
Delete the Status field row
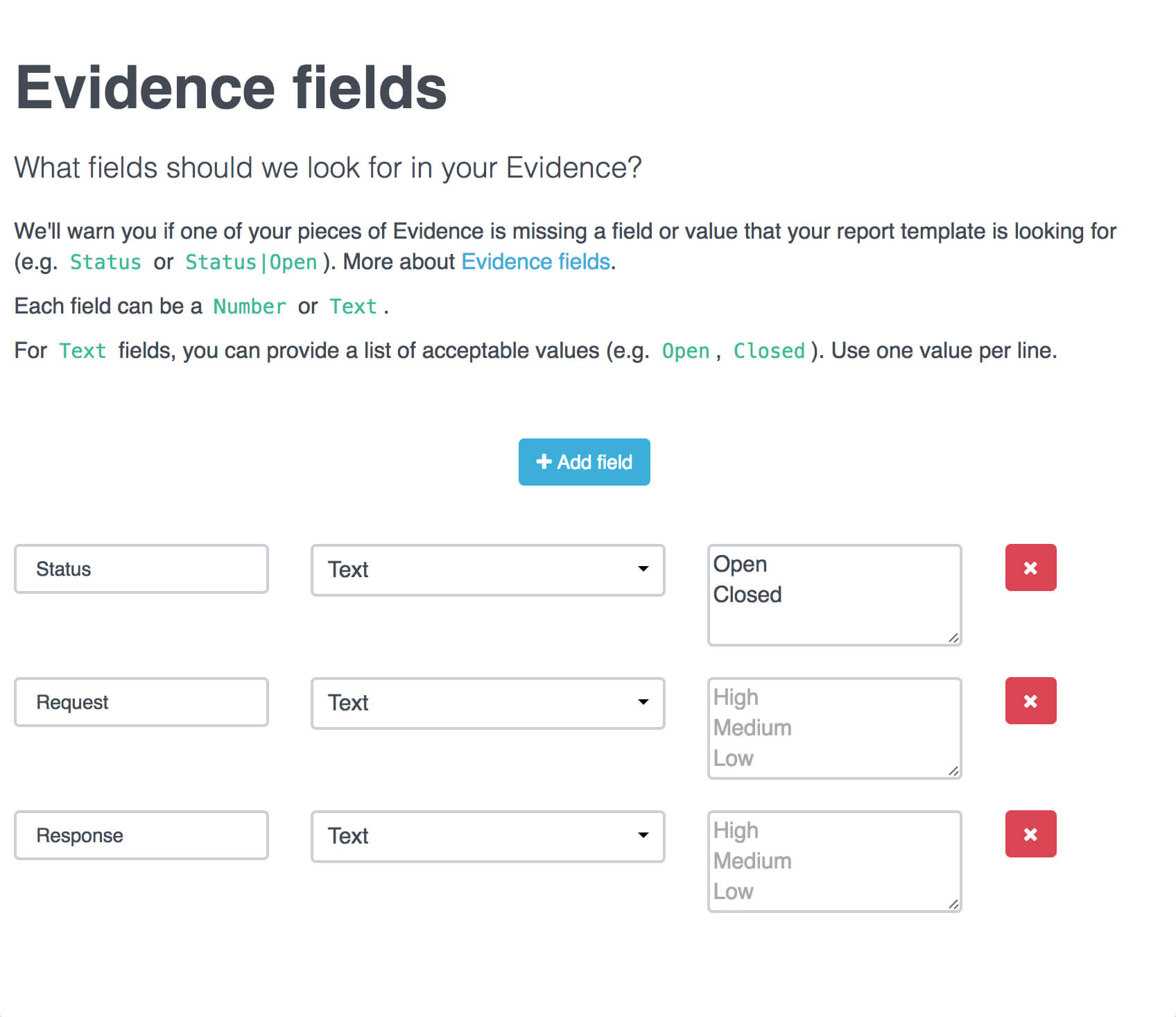[x=1030, y=567]
